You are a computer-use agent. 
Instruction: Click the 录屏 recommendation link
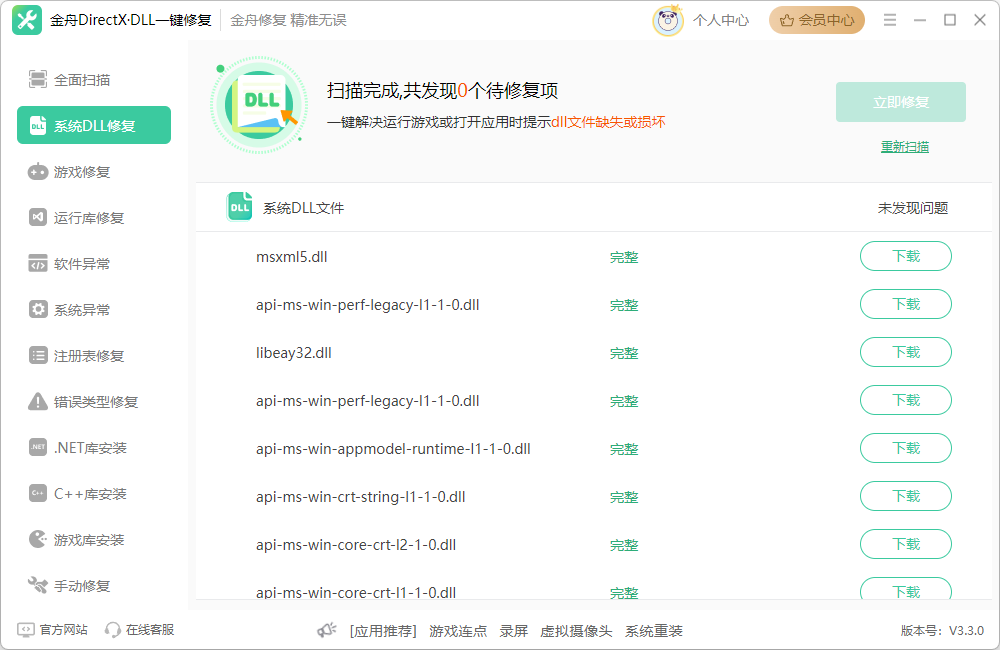click(x=513, y=631)
